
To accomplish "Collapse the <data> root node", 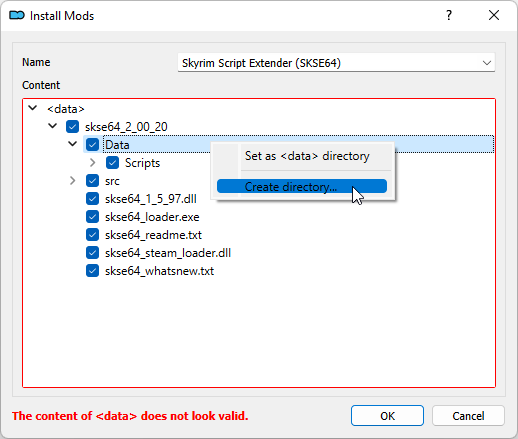I will [33, 108].
